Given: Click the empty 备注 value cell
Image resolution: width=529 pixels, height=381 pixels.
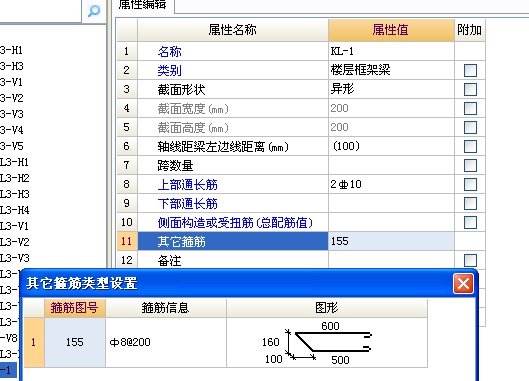Looking at the screenshot, I should (x=391, y=260).
